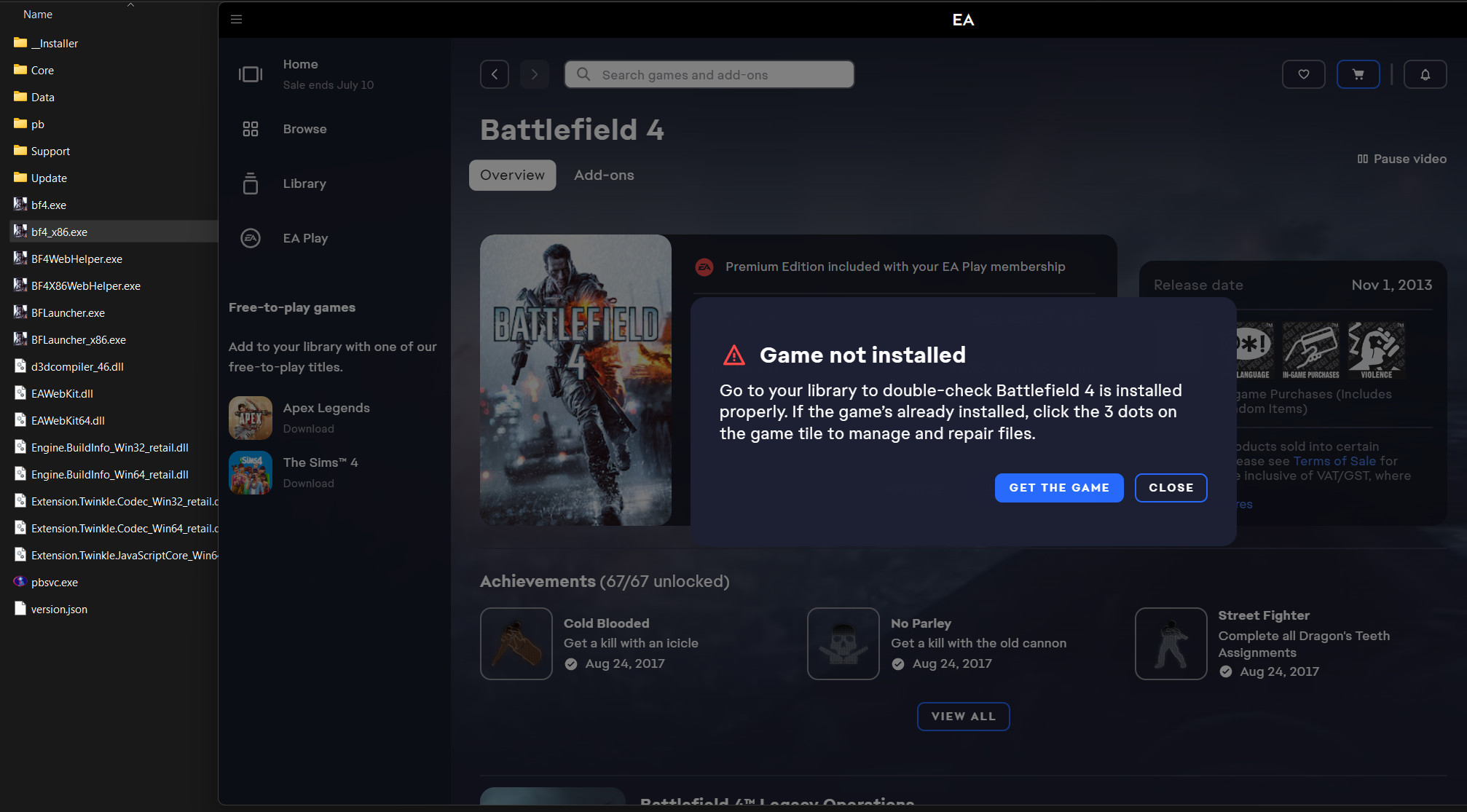Go back with the left arrow button
The height and width of the screenshot is (812, 1467).
coord(495,74)
